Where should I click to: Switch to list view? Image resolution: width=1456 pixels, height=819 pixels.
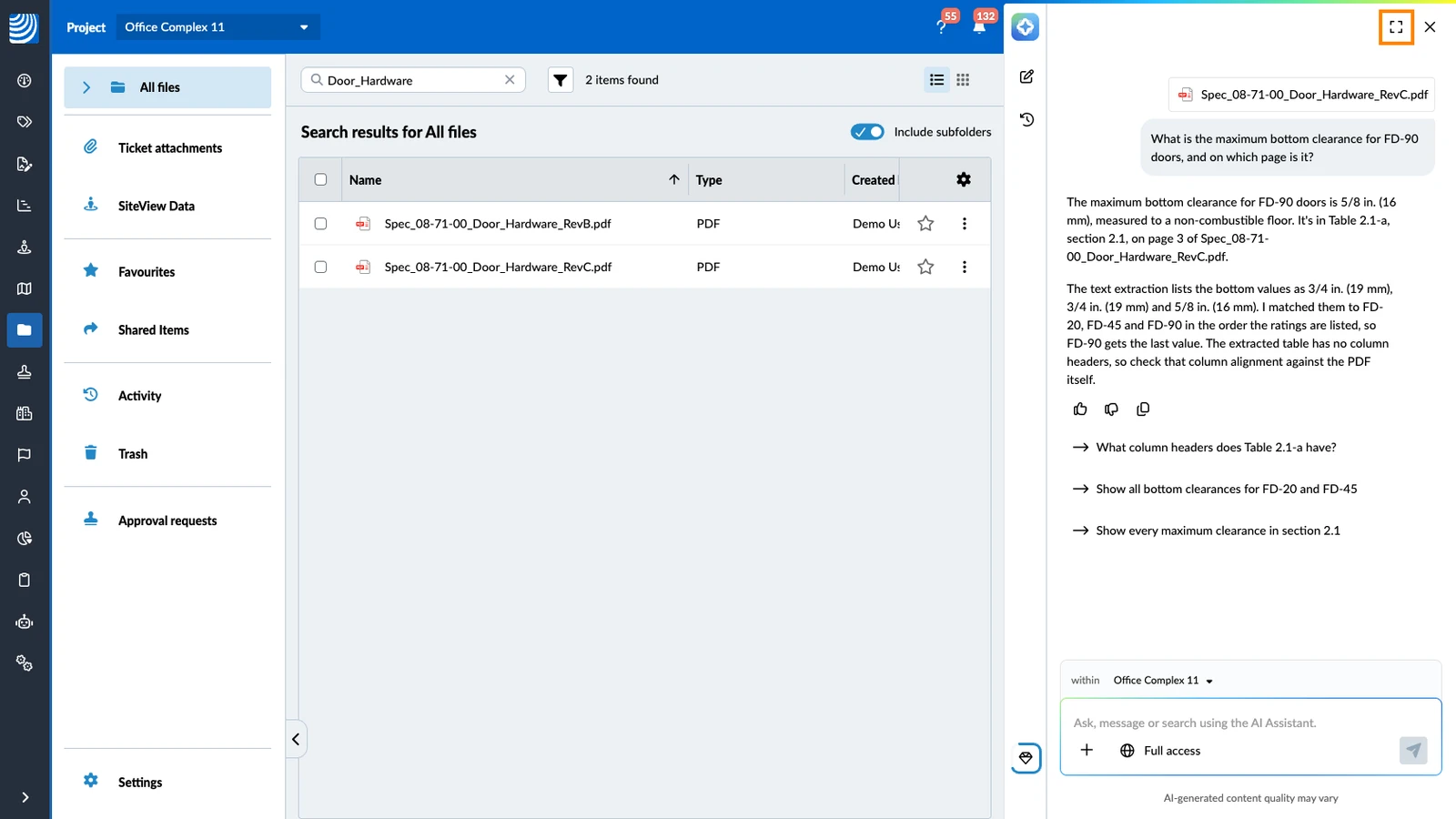936,80
